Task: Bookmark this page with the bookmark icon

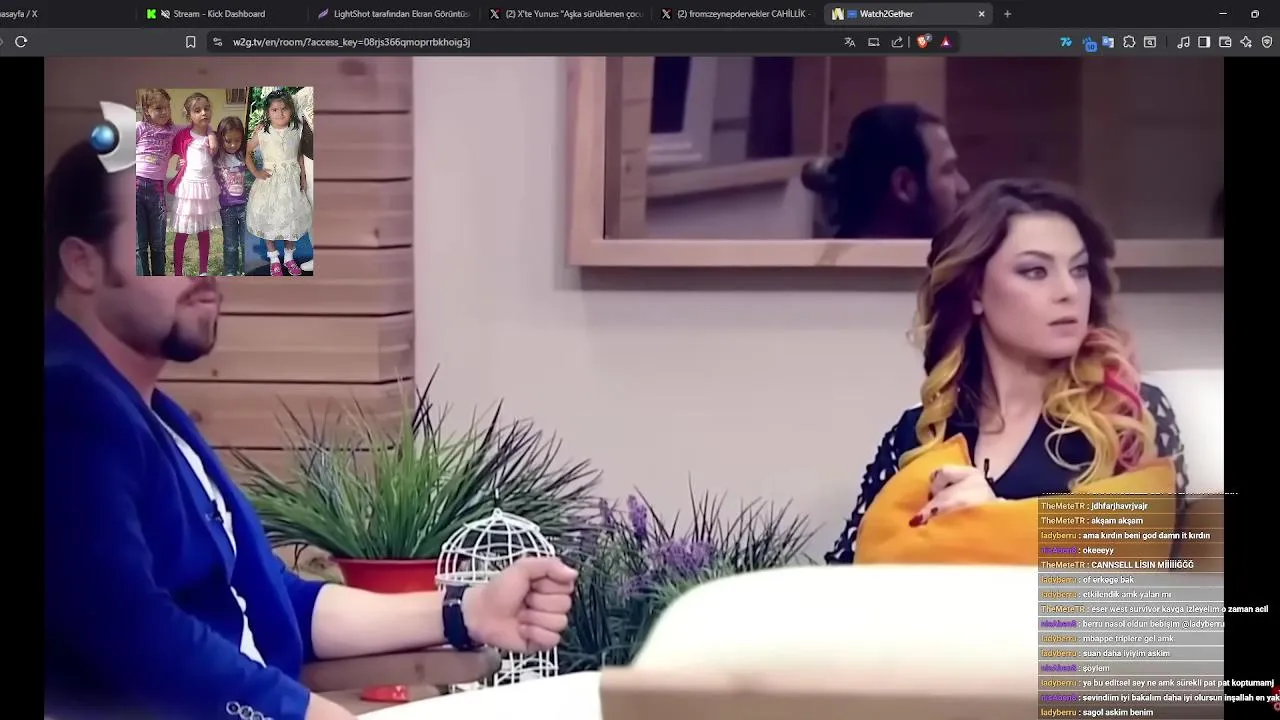Action: 190,42
